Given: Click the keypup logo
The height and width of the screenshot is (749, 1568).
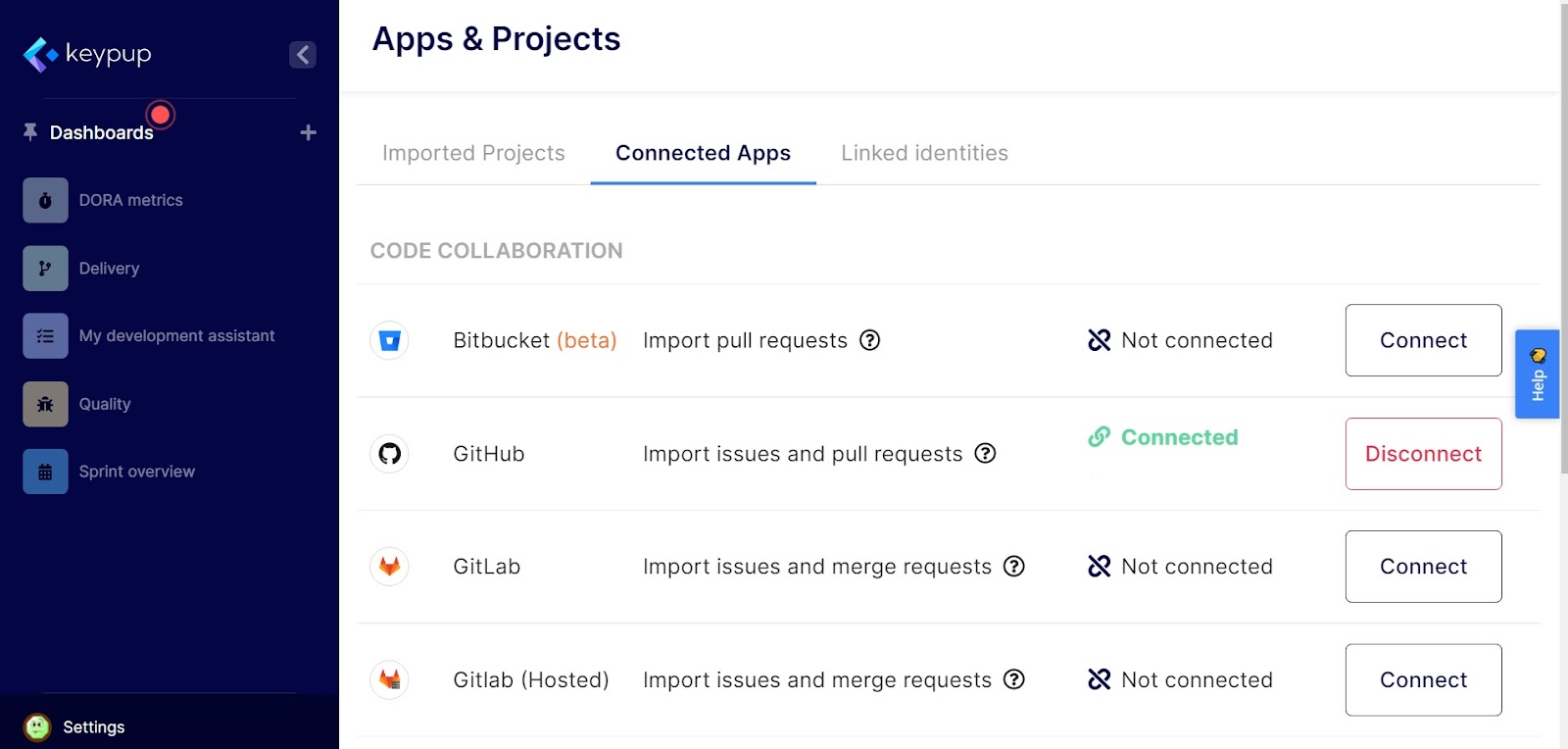Looking at the screenshot, I should (x=87, y=54).
